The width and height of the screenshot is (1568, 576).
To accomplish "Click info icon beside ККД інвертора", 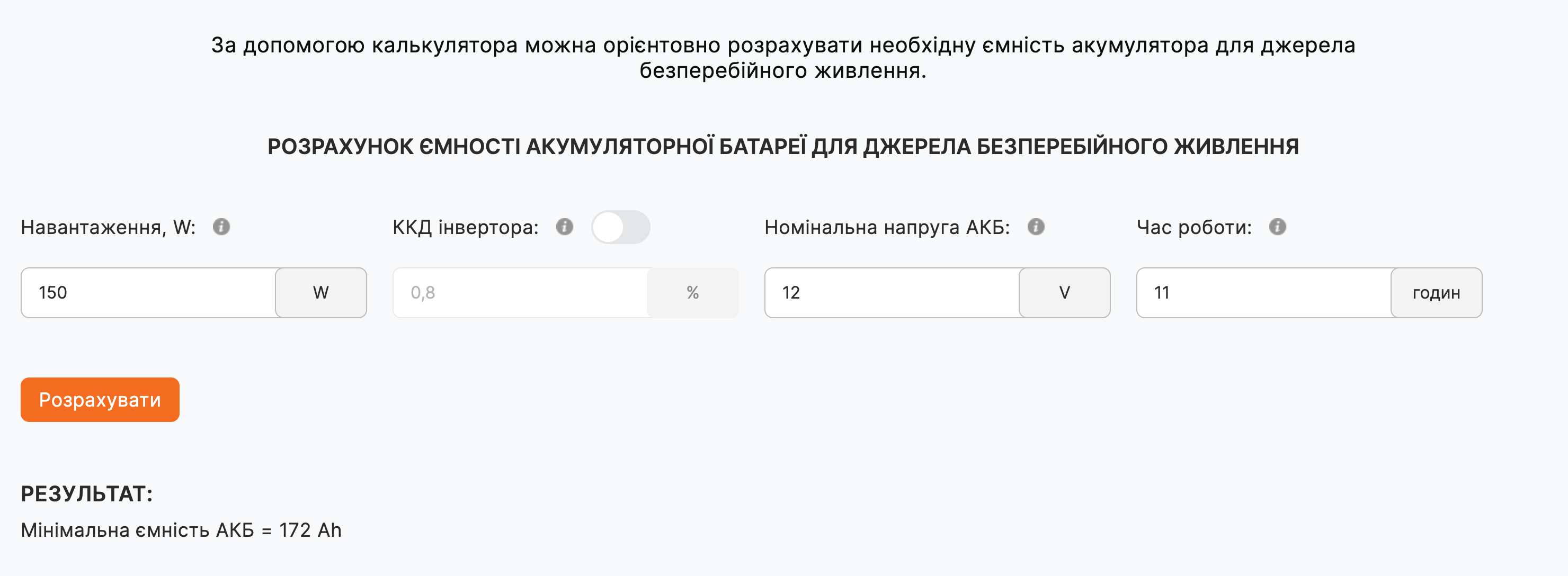I will [x=564, y=227].
